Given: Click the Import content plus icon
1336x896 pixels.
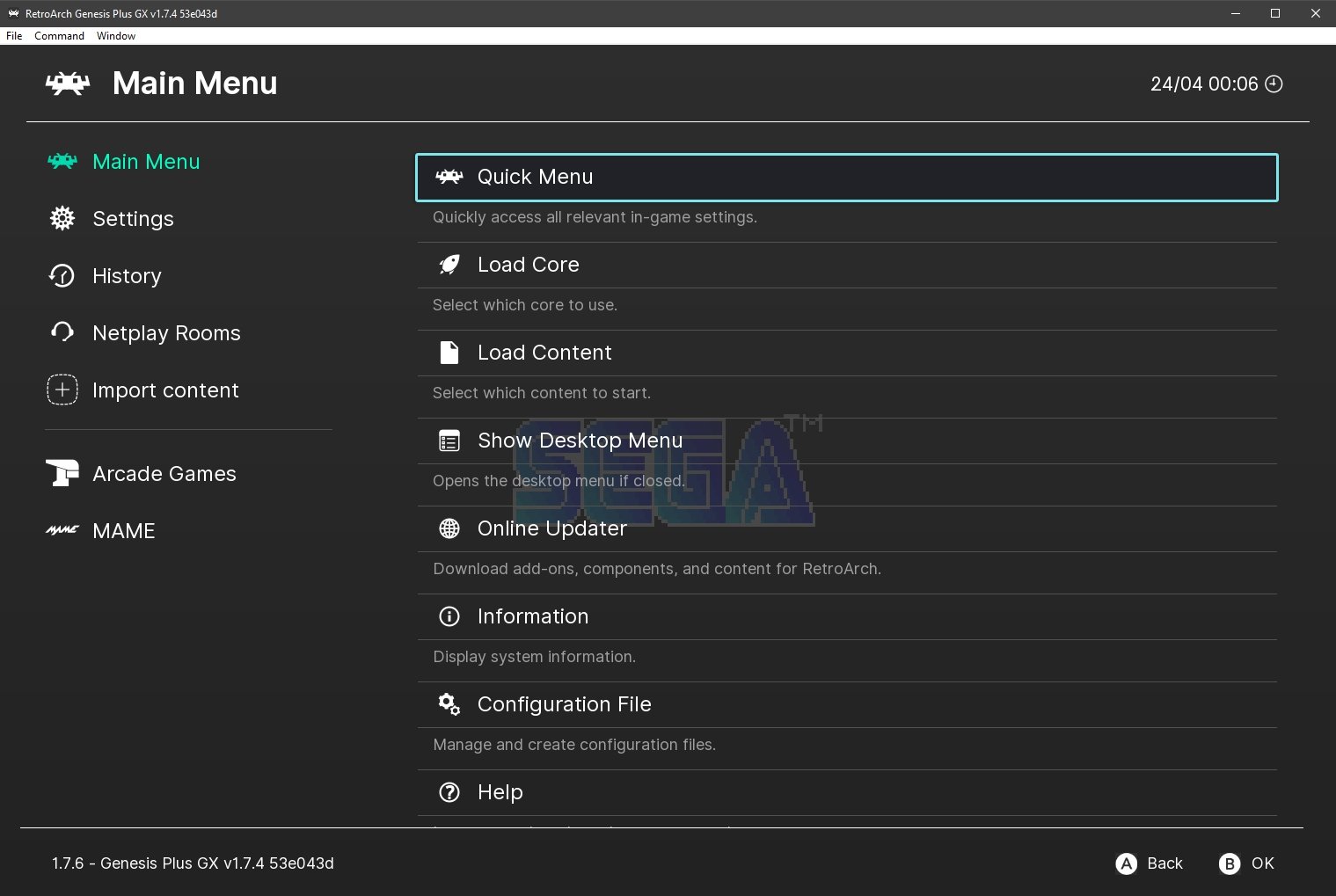Looking at the screenshot, I should point(62,390).
